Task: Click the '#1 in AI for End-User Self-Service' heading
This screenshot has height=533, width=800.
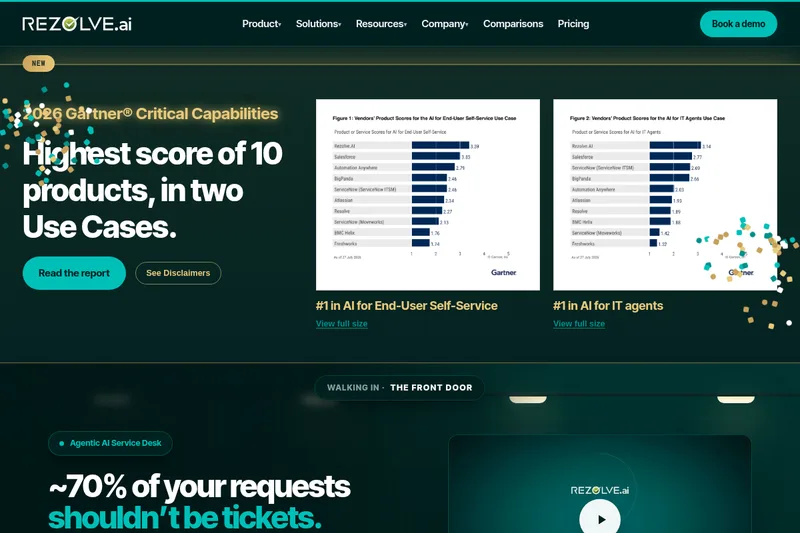Action: [x=407, y=306]
